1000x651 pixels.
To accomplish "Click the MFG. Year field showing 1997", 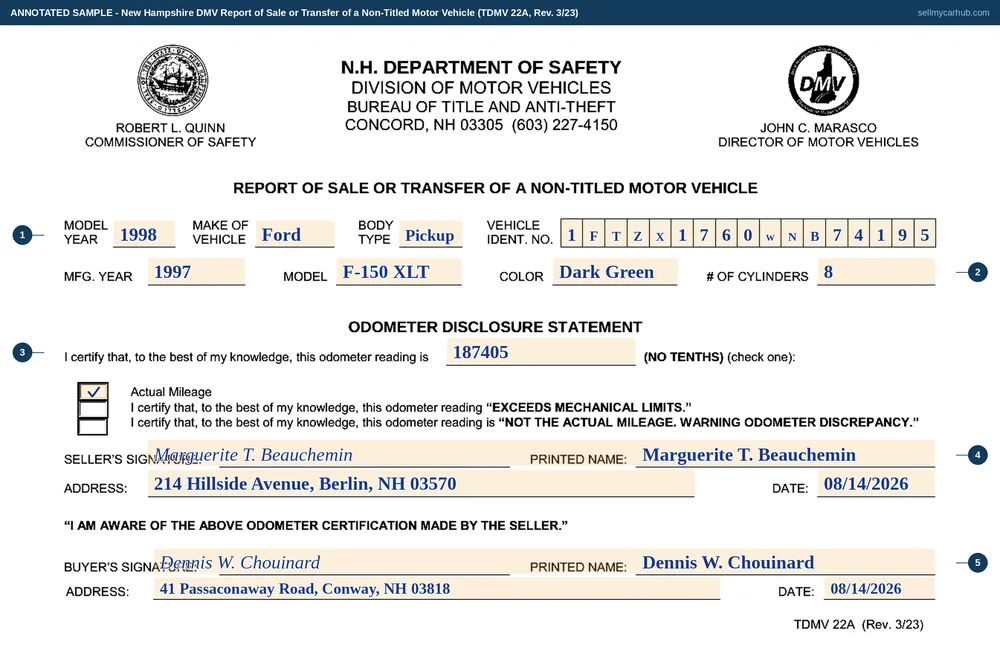I will coord(196,272).
